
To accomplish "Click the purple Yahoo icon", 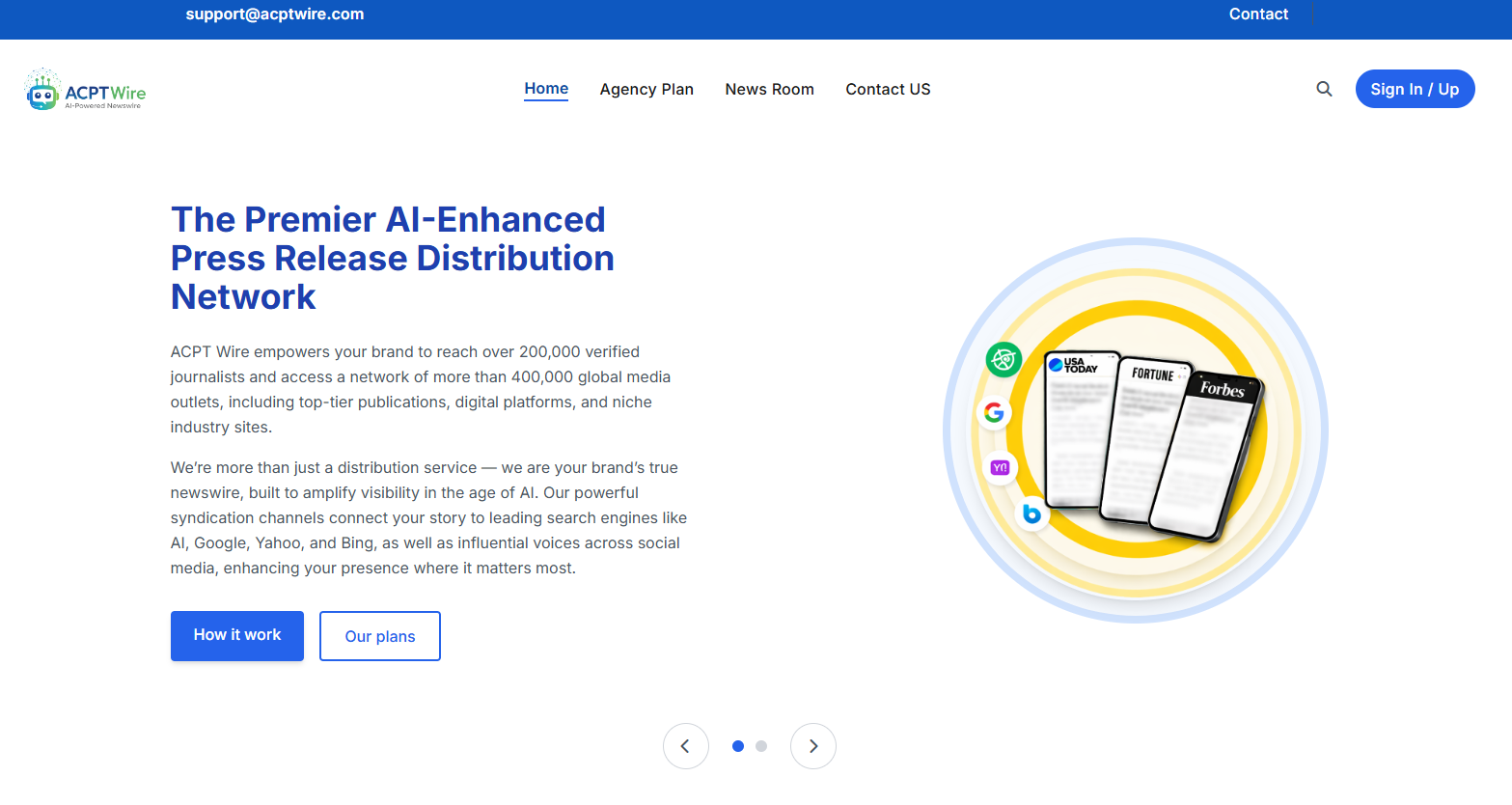I will click(1000, 468).
